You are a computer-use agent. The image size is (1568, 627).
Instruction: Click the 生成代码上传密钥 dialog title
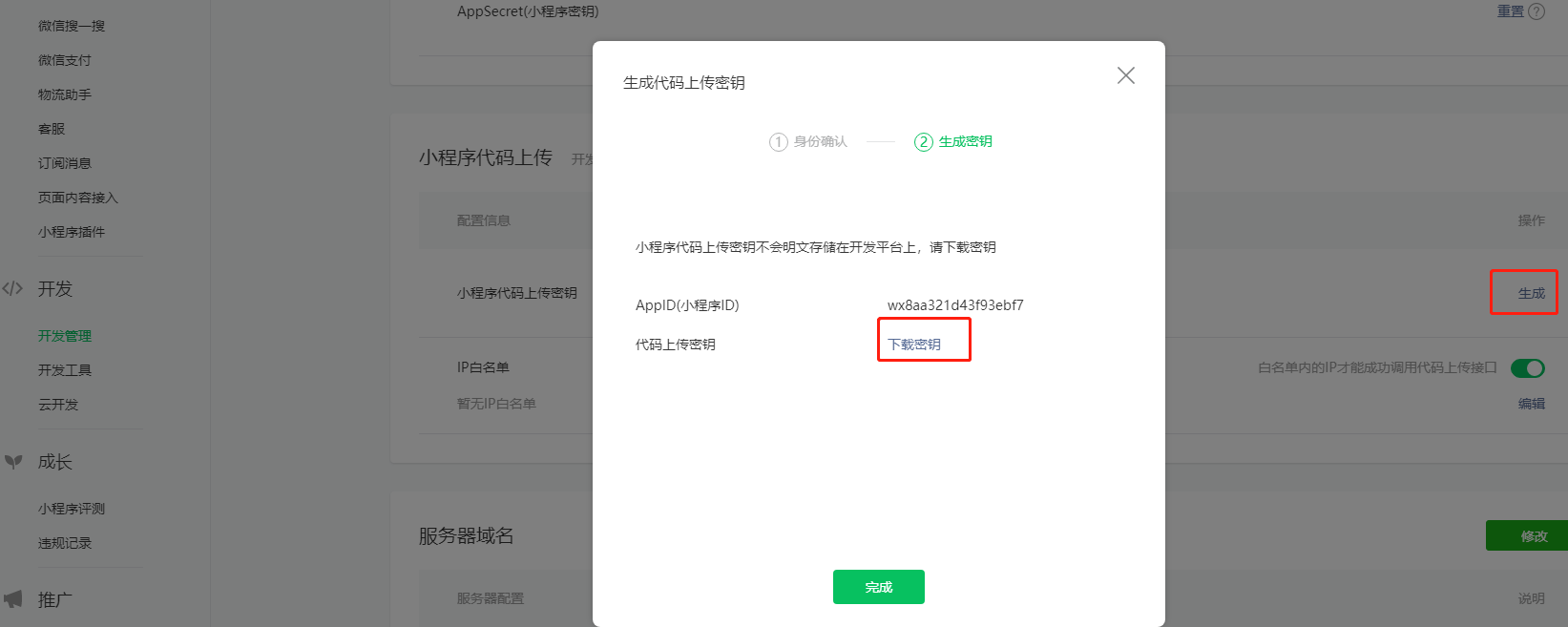684,83
